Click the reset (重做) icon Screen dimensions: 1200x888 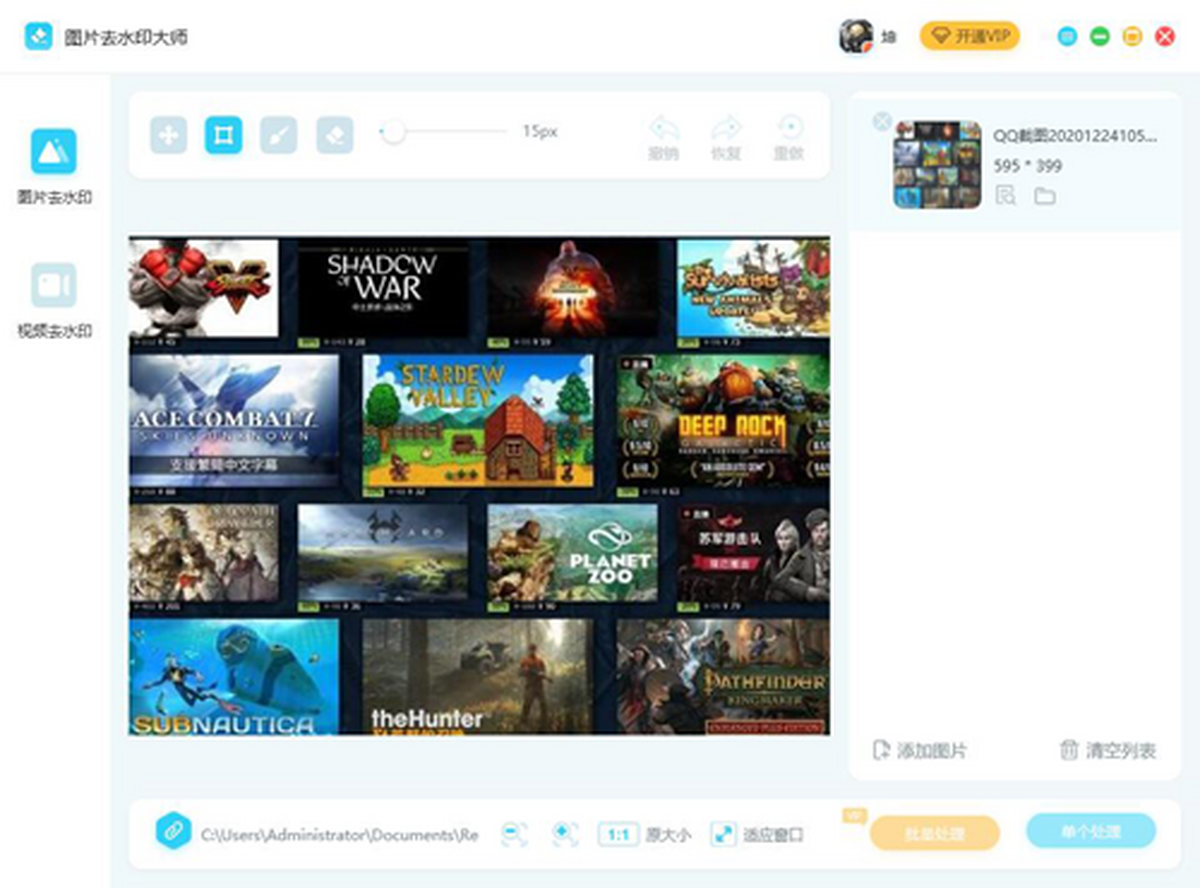pyautogui.click(x=789, y=130)
